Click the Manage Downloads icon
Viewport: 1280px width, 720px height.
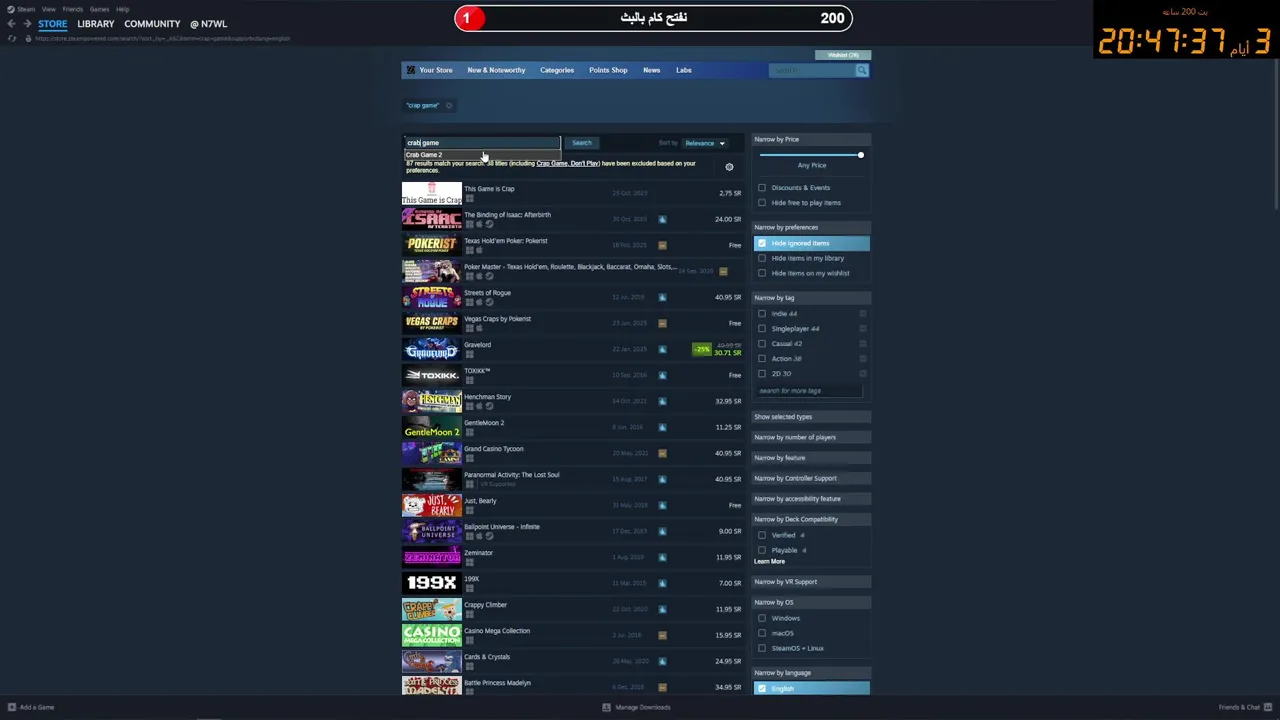pyautogui.click(x=606, y=707)
